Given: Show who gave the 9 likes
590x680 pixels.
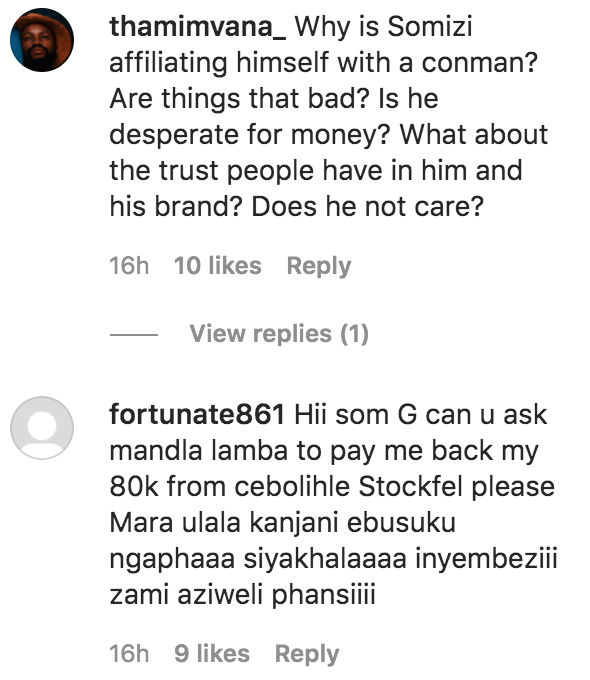Looking at the screenshot, I should (212, 654).
